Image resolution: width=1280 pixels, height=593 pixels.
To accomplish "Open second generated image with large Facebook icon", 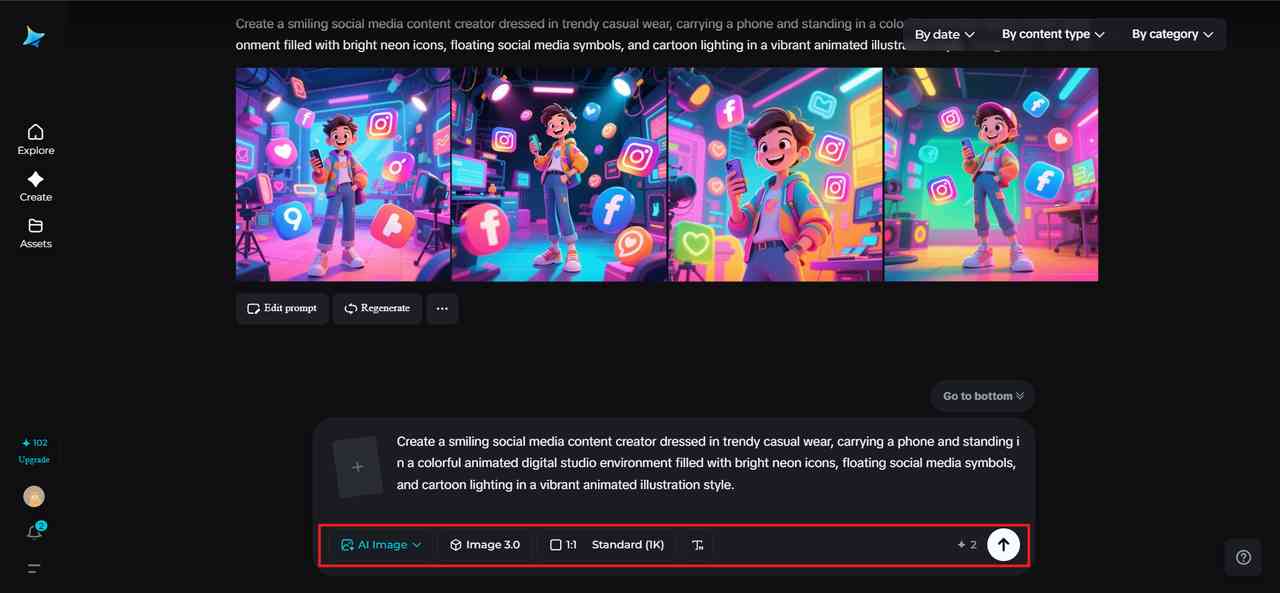I will click(559, 174).
